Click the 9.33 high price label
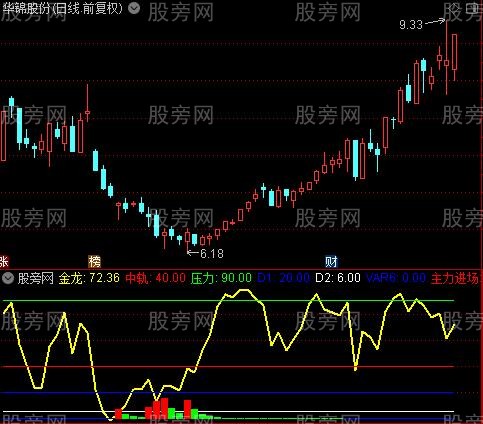 pyautogui.click(x=411, y=25)
